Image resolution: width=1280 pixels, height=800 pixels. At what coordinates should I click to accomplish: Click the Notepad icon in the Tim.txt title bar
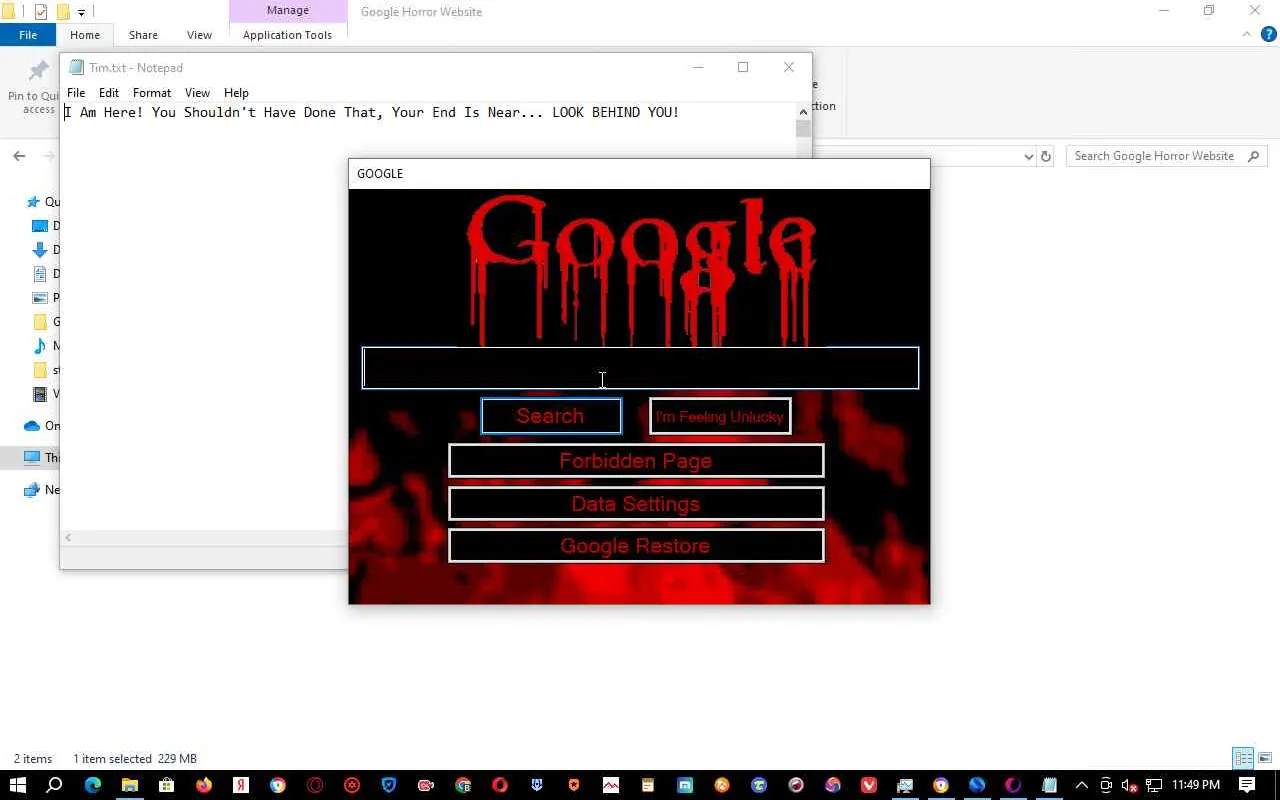click(76, 68)
